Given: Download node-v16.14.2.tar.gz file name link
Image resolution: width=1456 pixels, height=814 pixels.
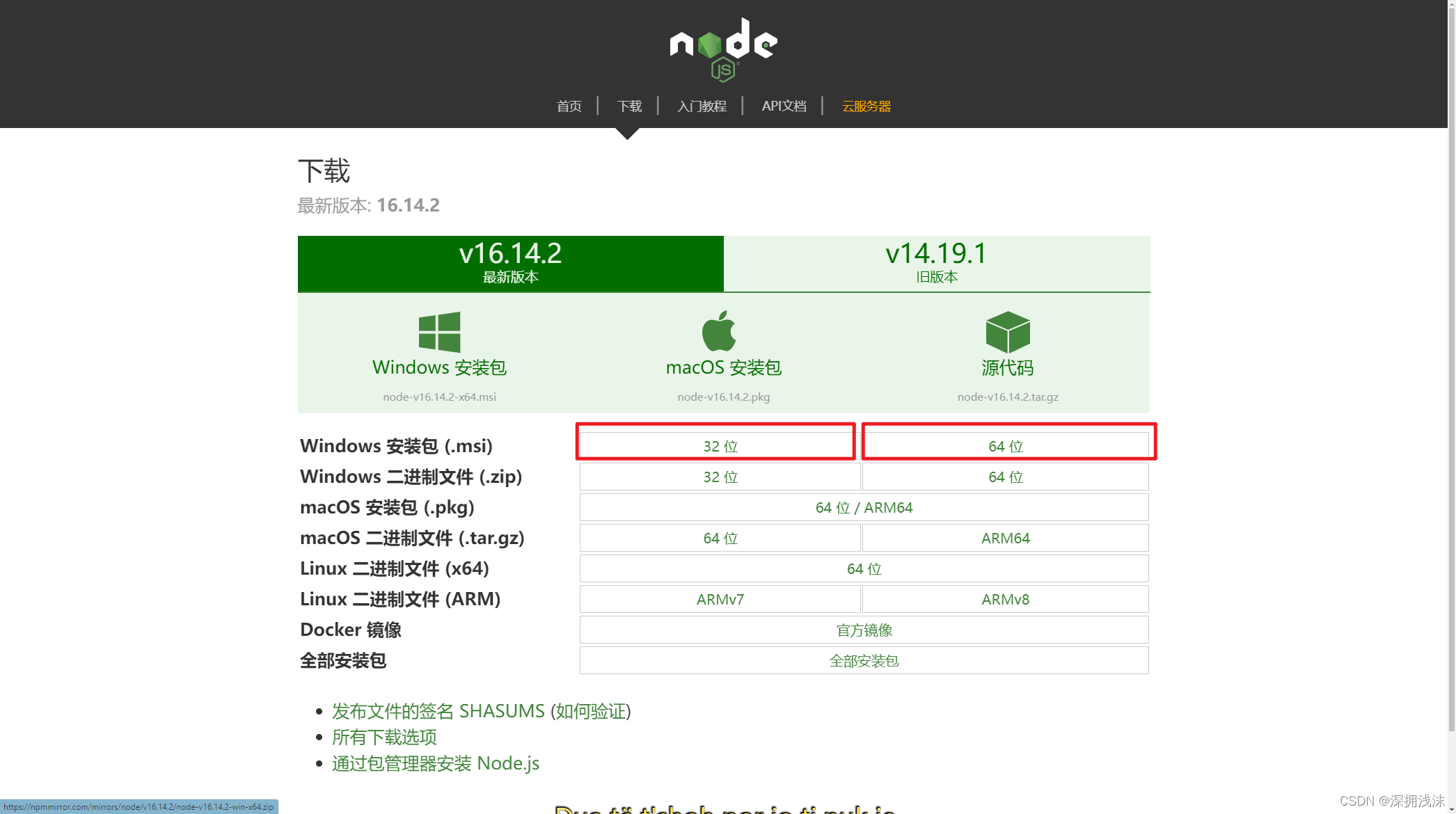Looking at the screenshot, I should click(1008, 397).
